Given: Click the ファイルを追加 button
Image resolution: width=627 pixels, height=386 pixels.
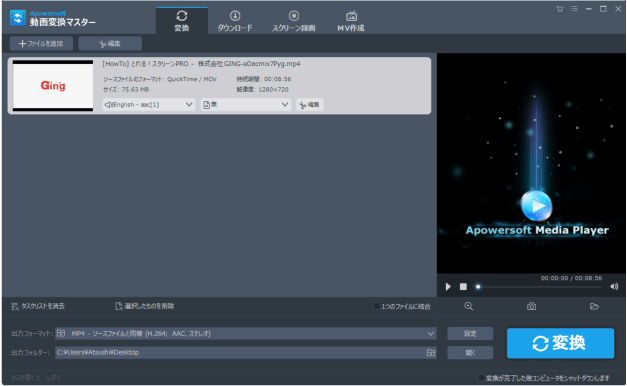Looking at the screenshot, I should 41,44.
